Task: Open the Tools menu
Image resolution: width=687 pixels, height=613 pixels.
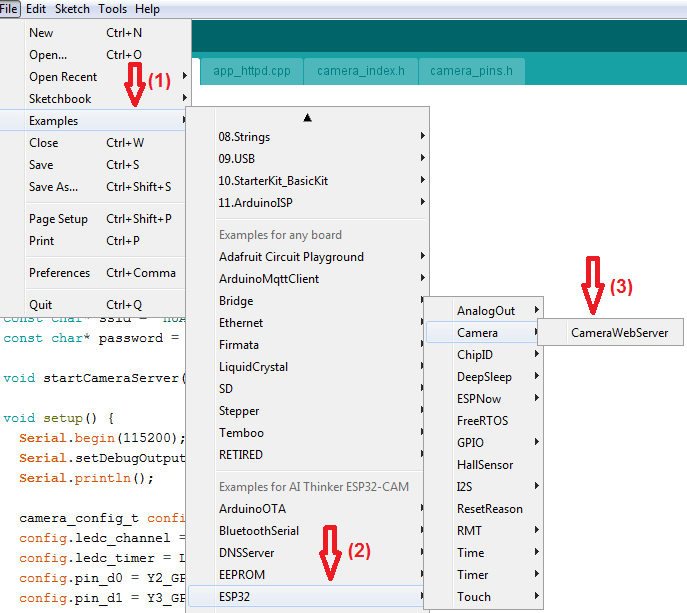Action: click(x=112, y=9)
